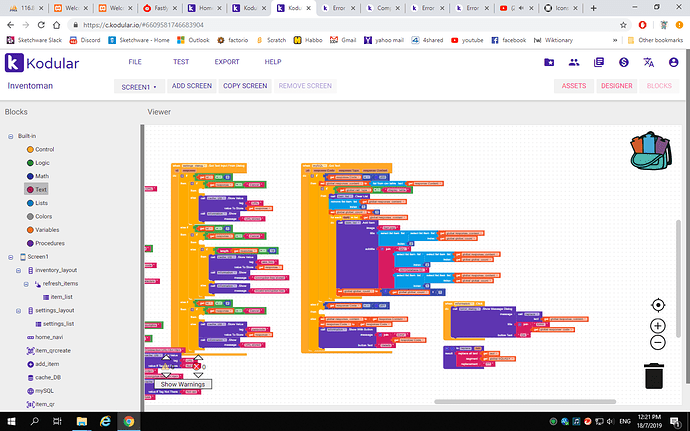Image resolution: width=690 pixels, height=431 pixels.
Task: Open the ASSETS manager
Action: (x=574, y=86)
